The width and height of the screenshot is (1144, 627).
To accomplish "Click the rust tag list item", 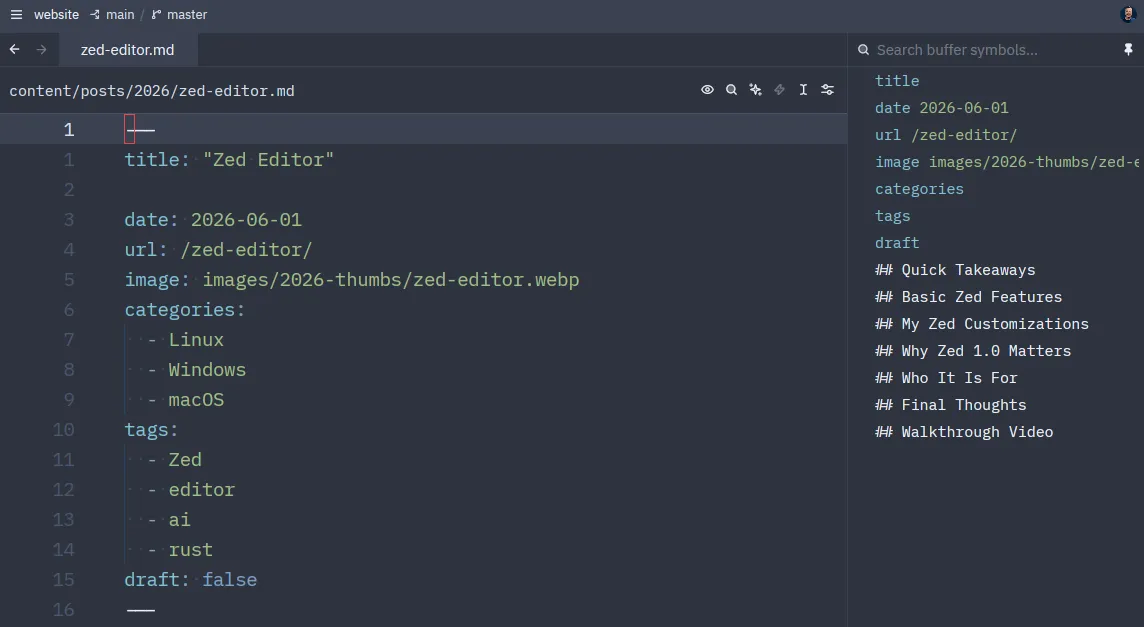I will pos(191,550).
